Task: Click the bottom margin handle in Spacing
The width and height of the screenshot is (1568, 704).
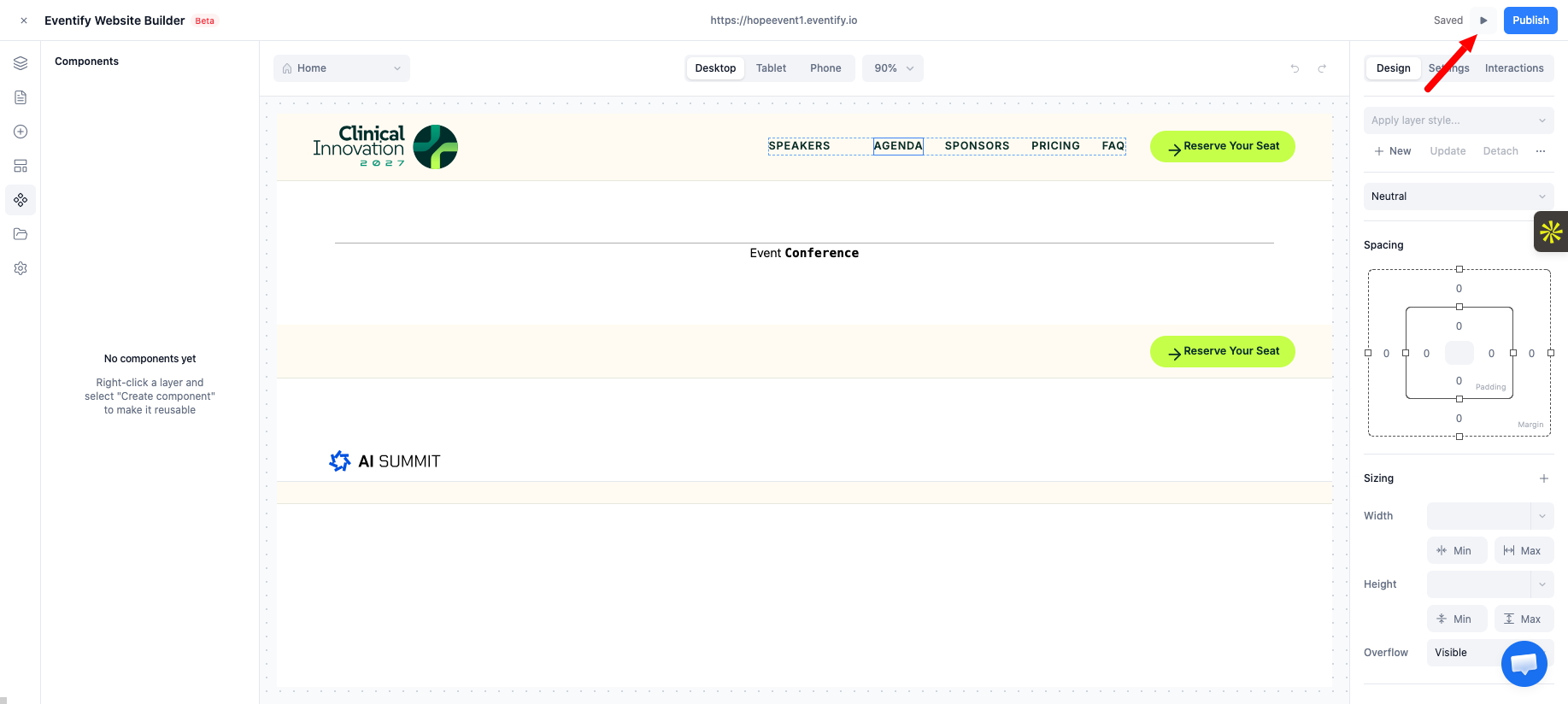Action: [x=1459, y=437]
